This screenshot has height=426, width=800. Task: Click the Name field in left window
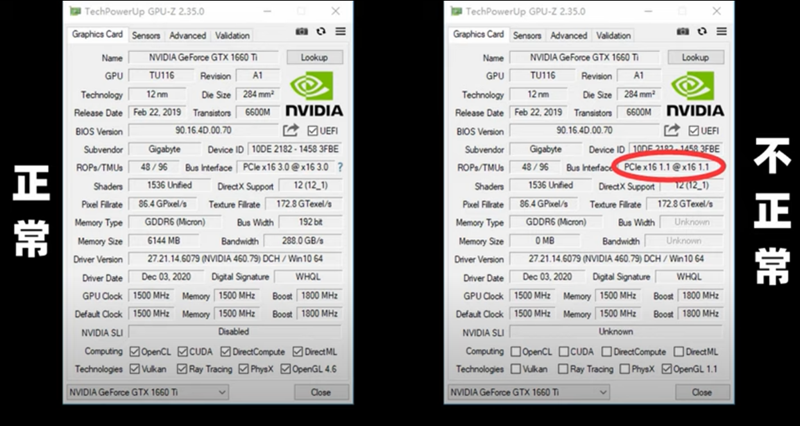tap(204, 57)
